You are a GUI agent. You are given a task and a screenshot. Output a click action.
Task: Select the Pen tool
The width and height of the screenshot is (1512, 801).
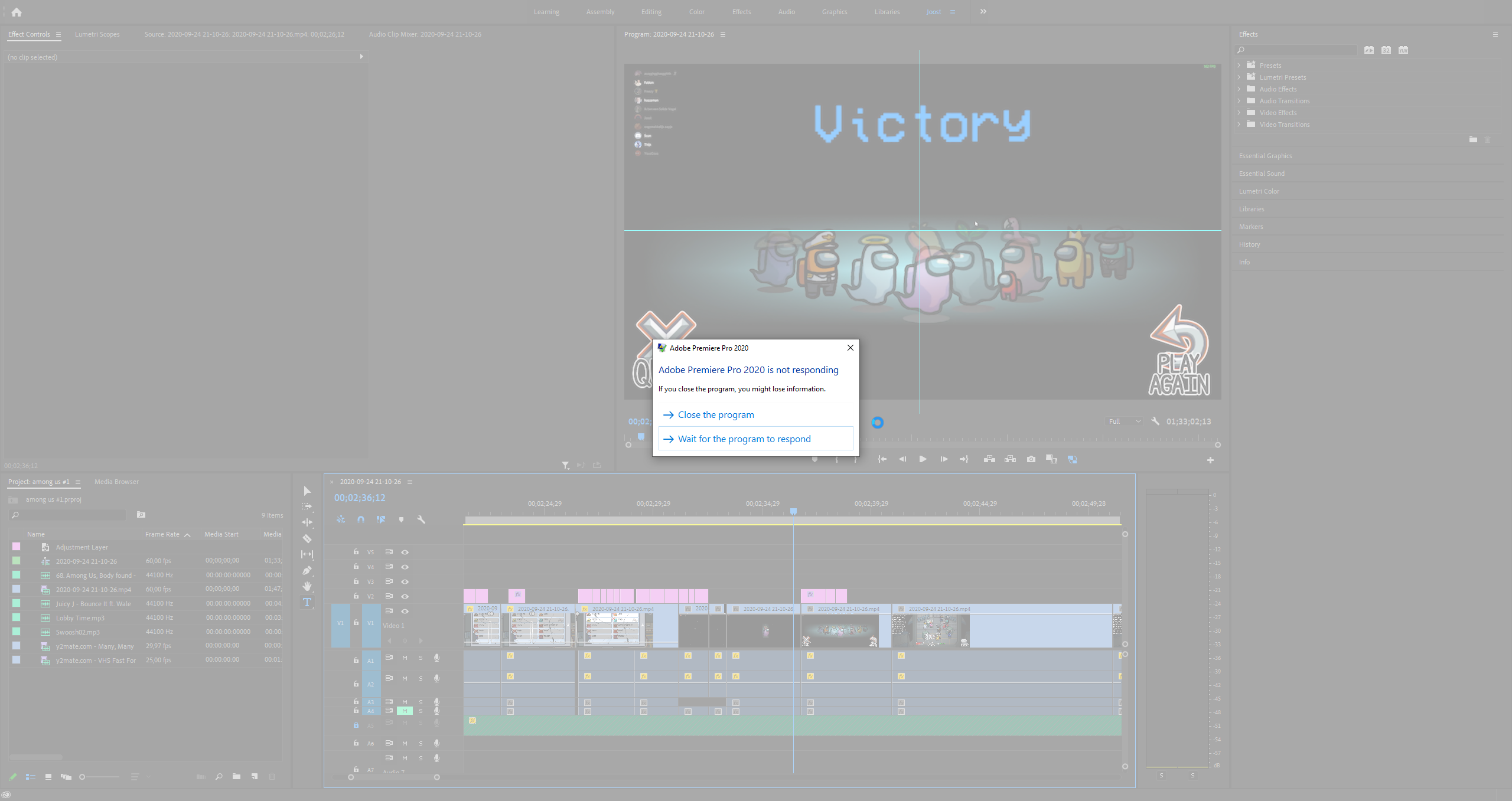click(307, 570)
